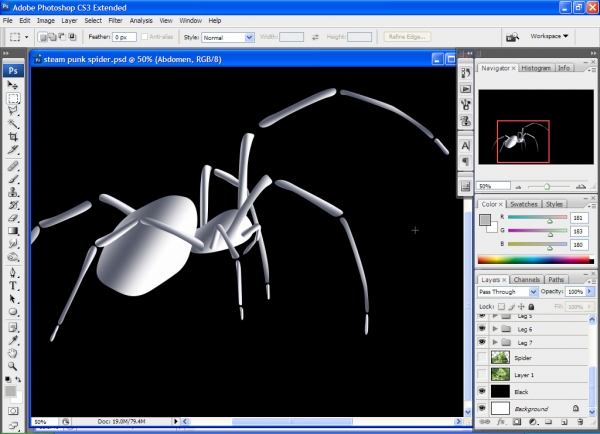Click New selection mode button
Image resolution: width=600 pixels, height=434 pixels.
pos(43,37)
